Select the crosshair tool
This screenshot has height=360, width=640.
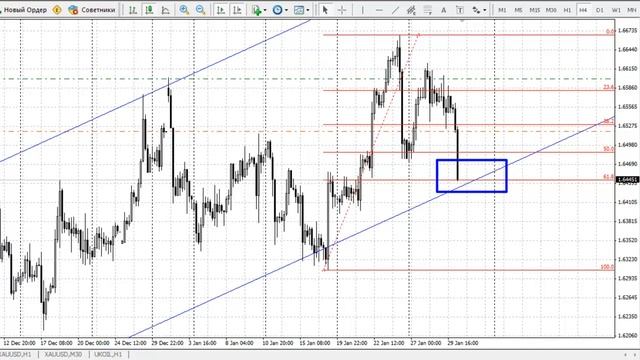[342, 10]
